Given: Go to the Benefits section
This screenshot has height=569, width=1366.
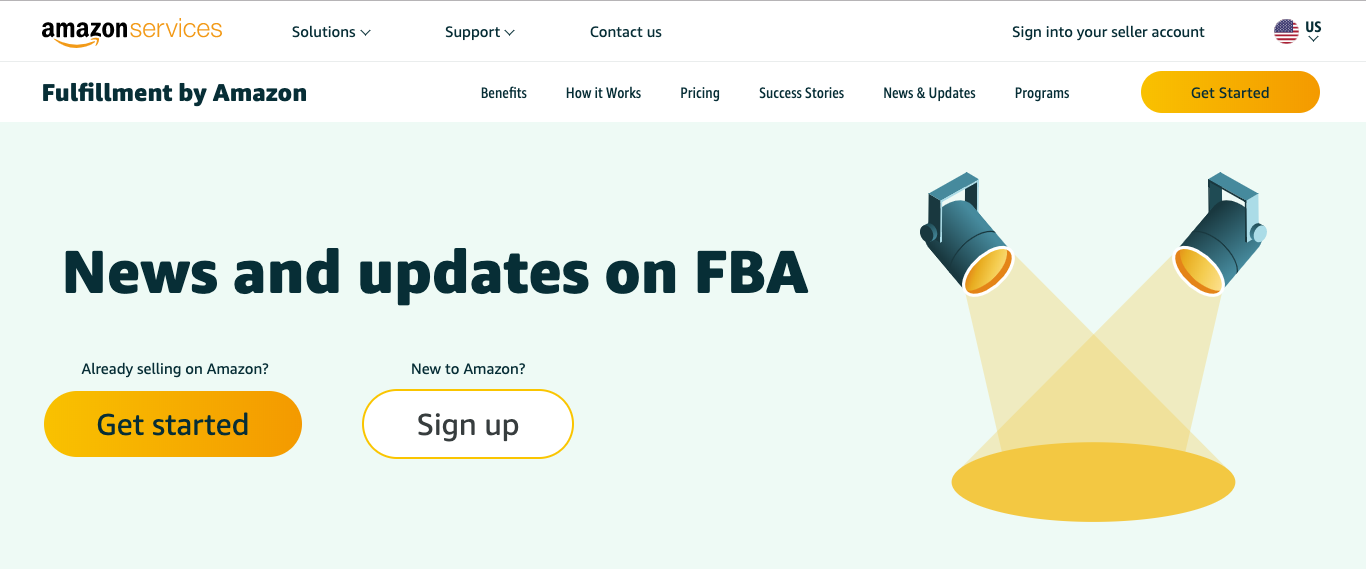Looking at the screenshot, I should pos(504,93).
